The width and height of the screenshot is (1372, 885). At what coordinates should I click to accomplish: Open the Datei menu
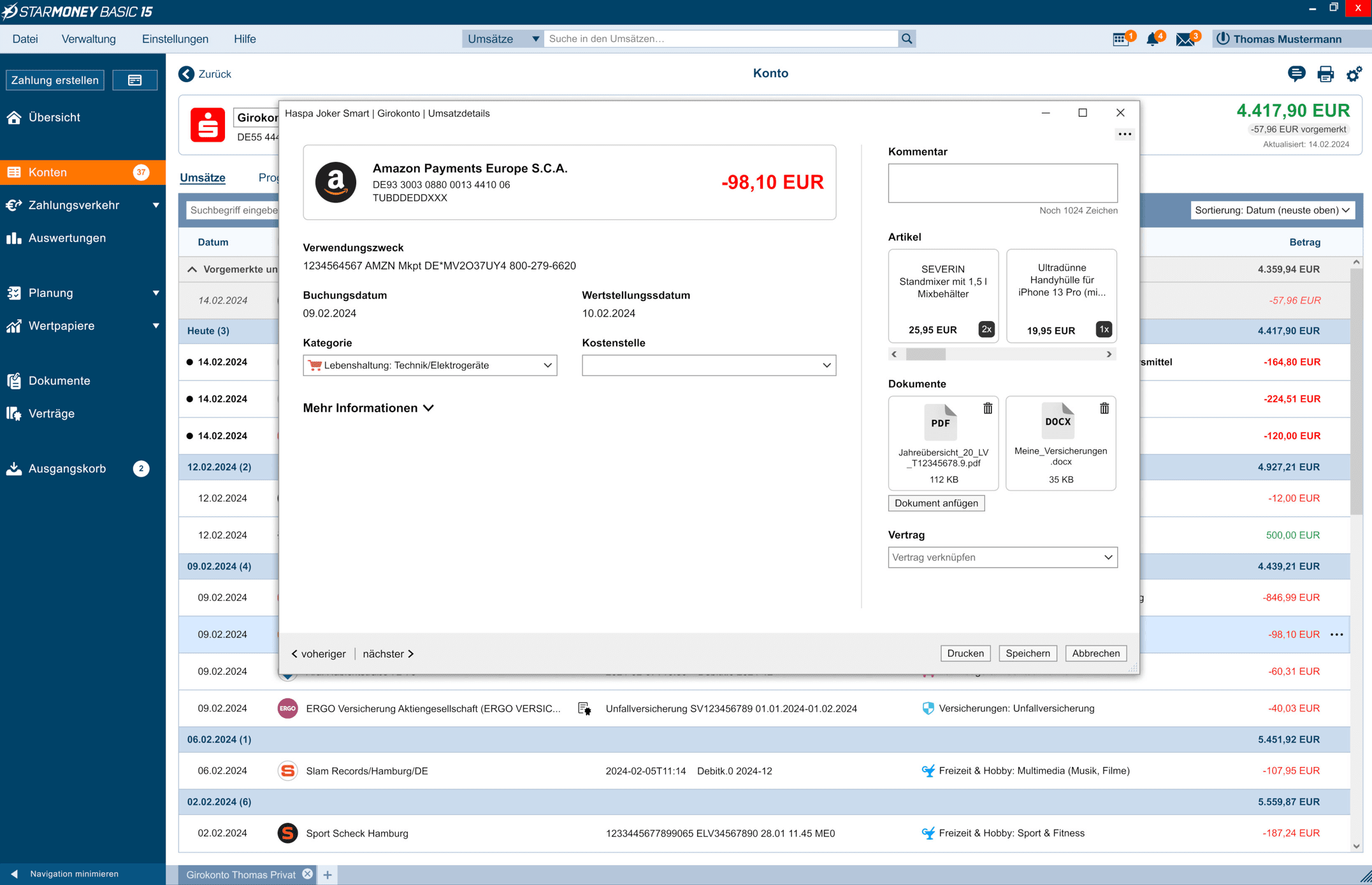pos(25,39)
